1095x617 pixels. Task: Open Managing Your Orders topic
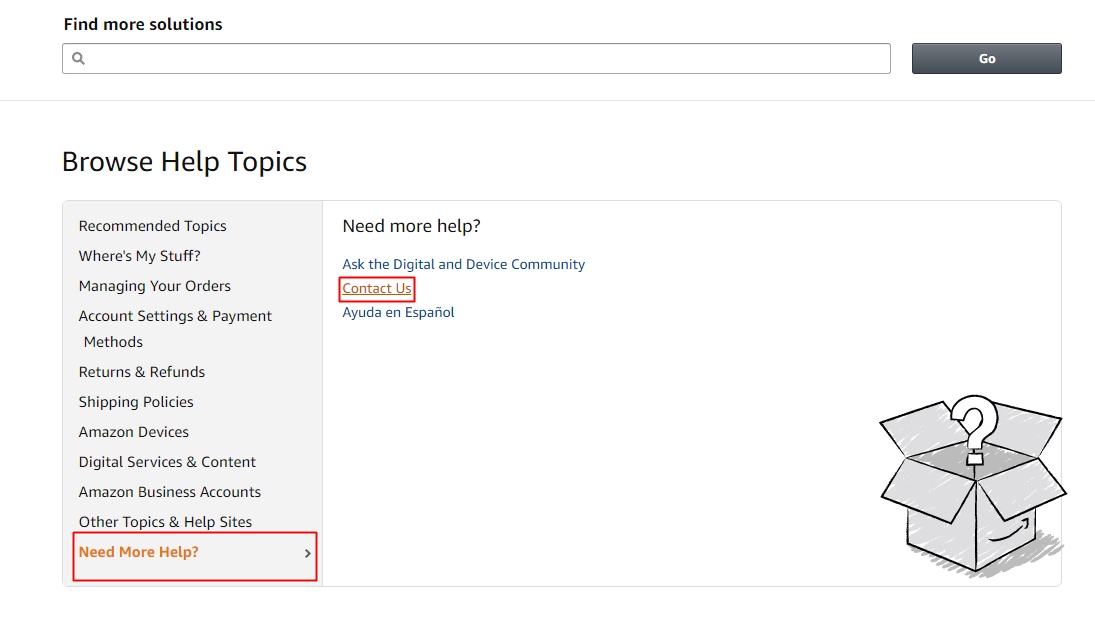[154, 286]
